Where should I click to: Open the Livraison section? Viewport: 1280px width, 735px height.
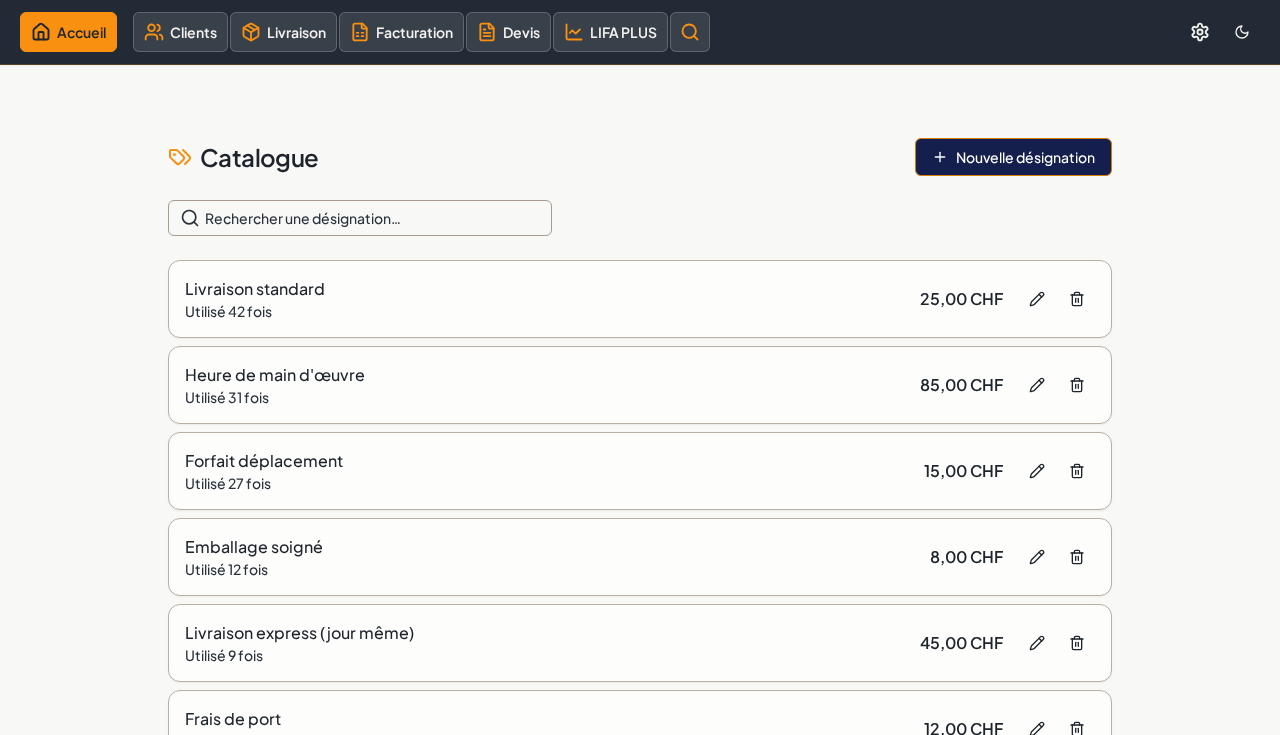click(283, 32)
